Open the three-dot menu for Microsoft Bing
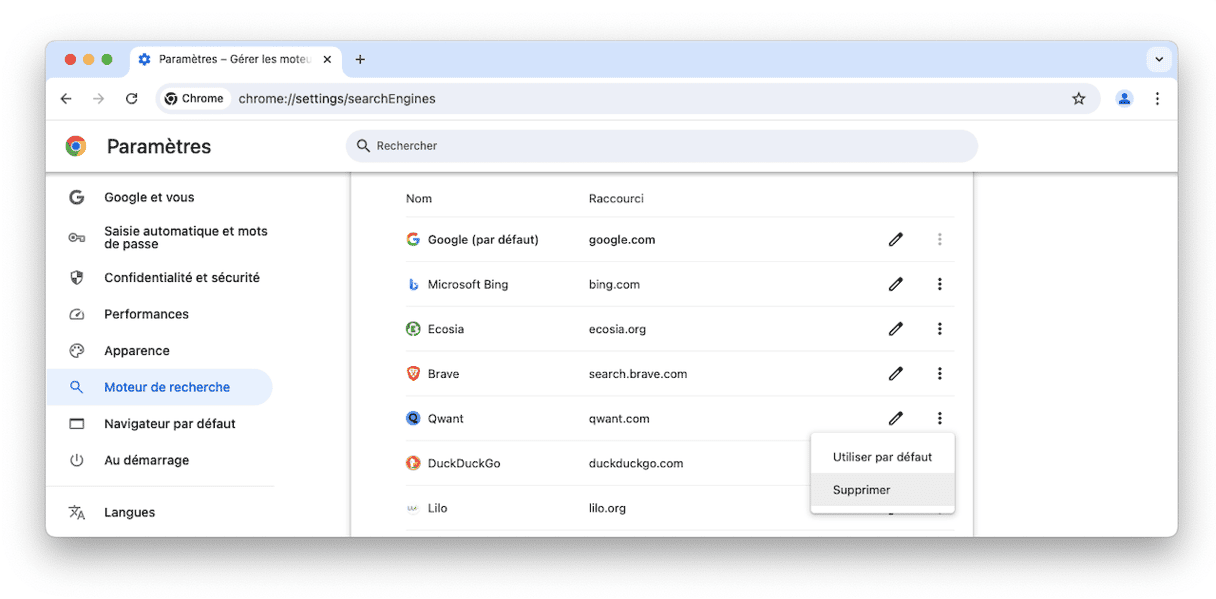Viewport: 1216px width, 599px height. pyautogui.click(x=939, y=284)
